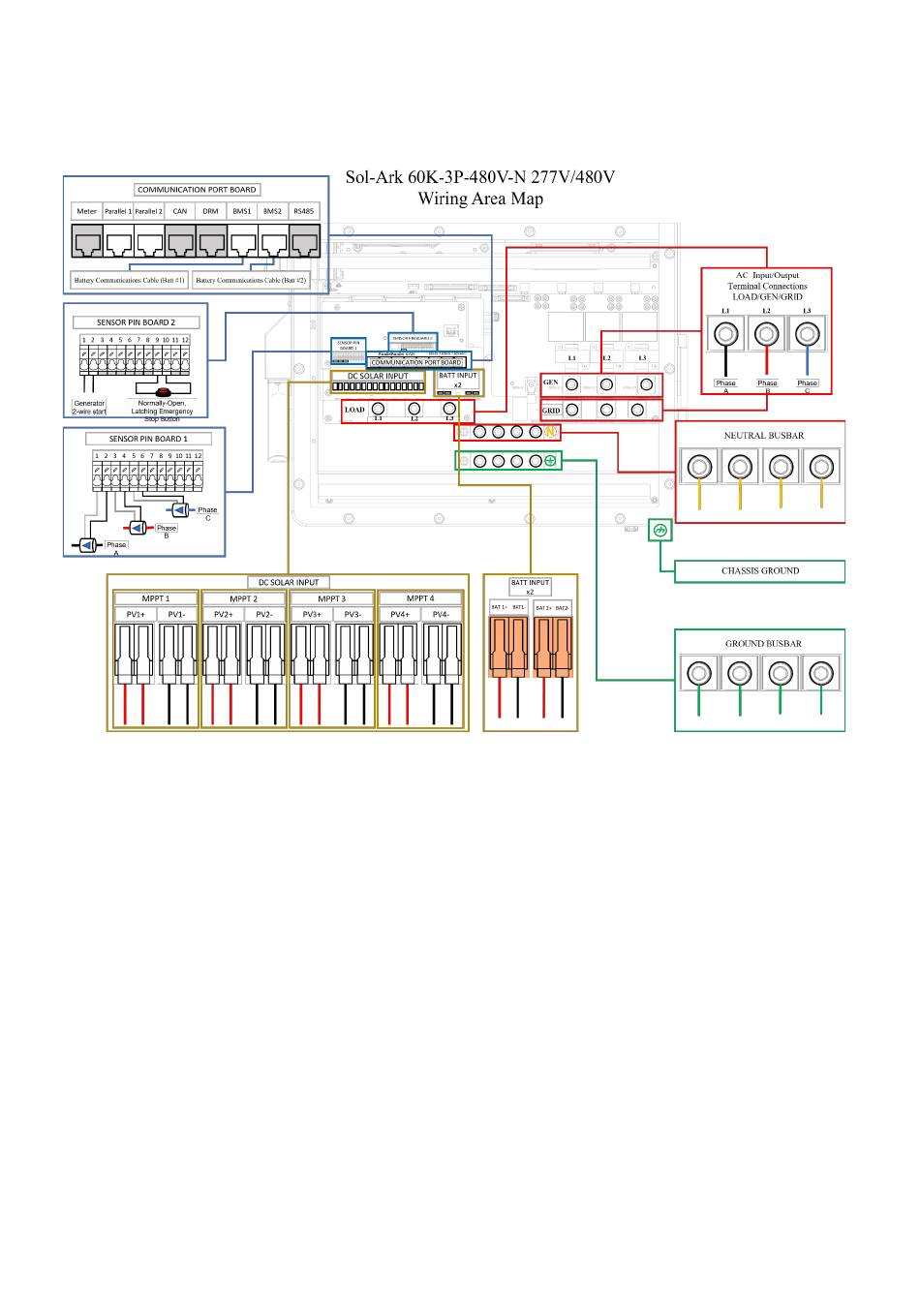Click 'Normally-Open, Latching Emergency Stop Button' label
The height and width of the screenshot is (1316, 920).
[162, 411]
